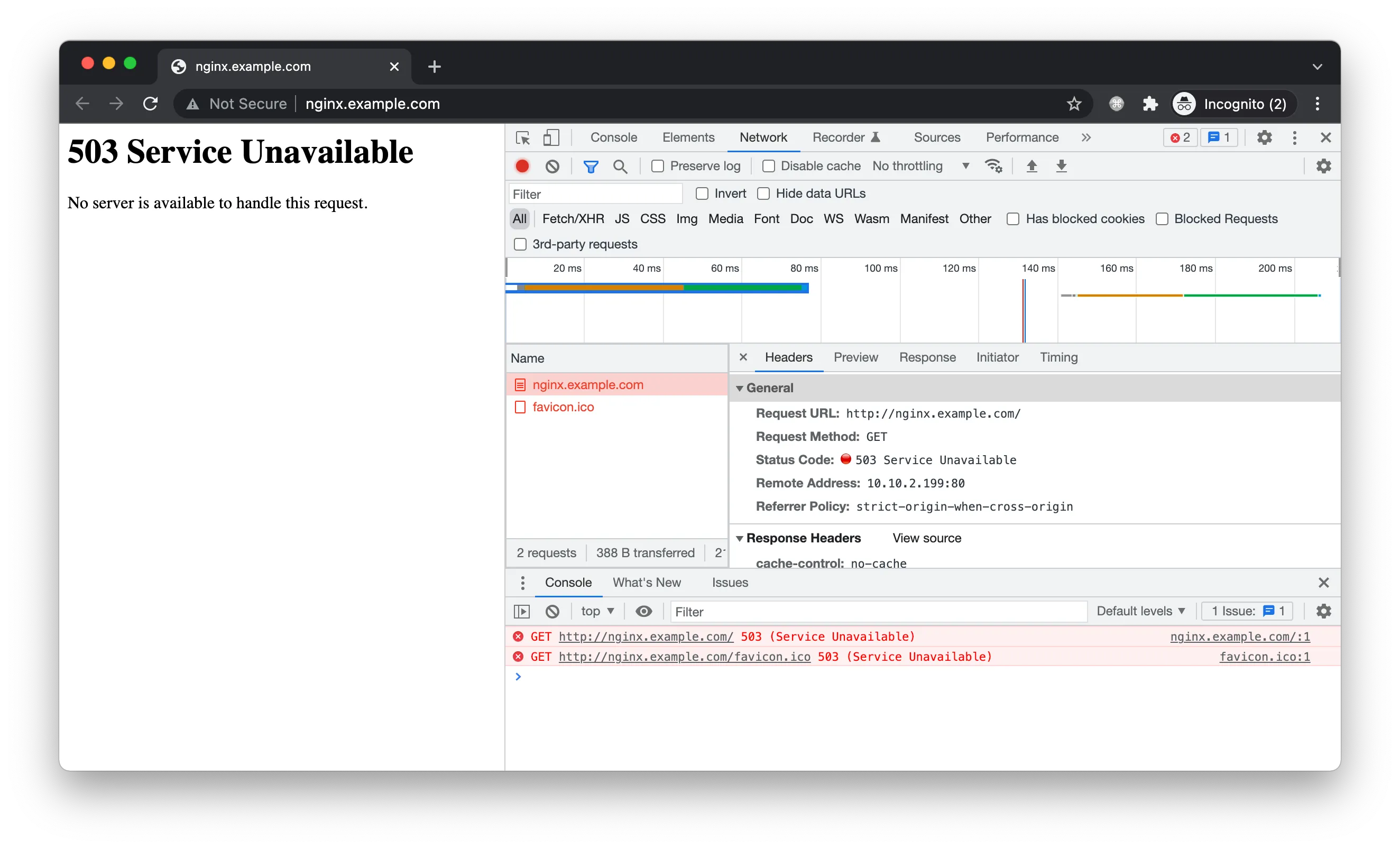The image size is (1400, 849).
Task: Click the DevTools inspect element icon
Action: point(523,137)
